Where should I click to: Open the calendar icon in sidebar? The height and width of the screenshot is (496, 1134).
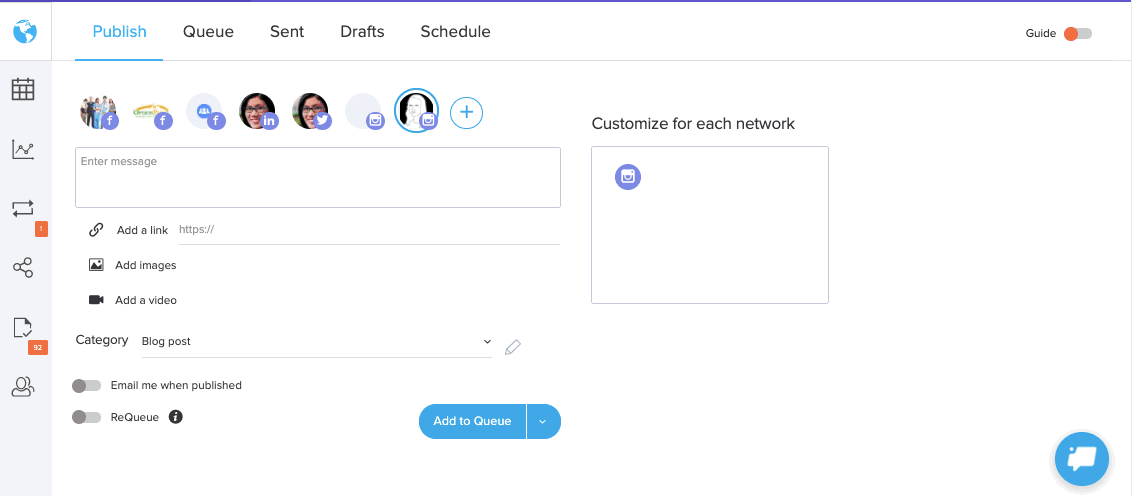tap(22, 89)
